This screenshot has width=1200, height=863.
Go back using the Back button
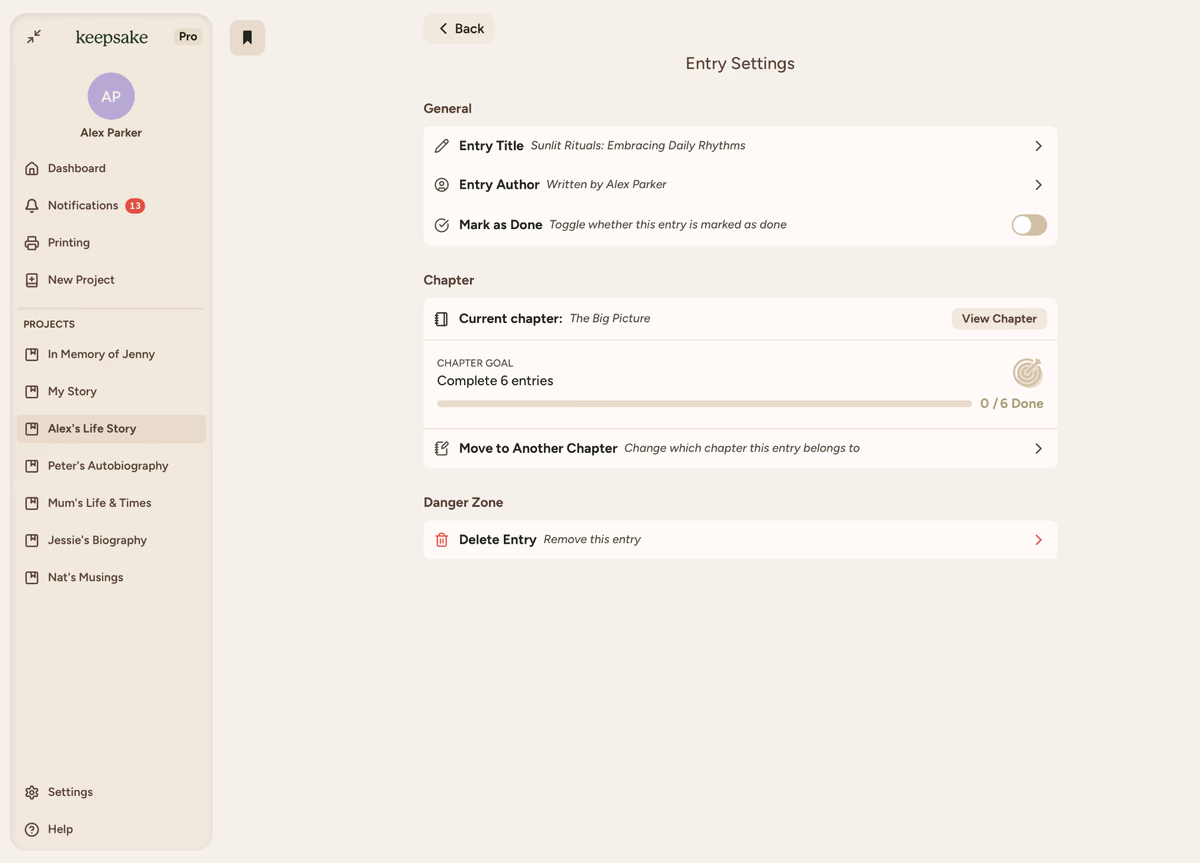[x=459, y=29]
